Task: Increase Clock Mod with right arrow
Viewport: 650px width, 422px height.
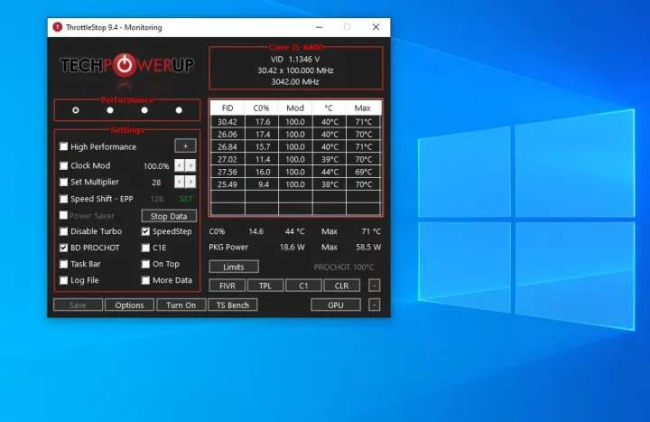Action: 190,165
